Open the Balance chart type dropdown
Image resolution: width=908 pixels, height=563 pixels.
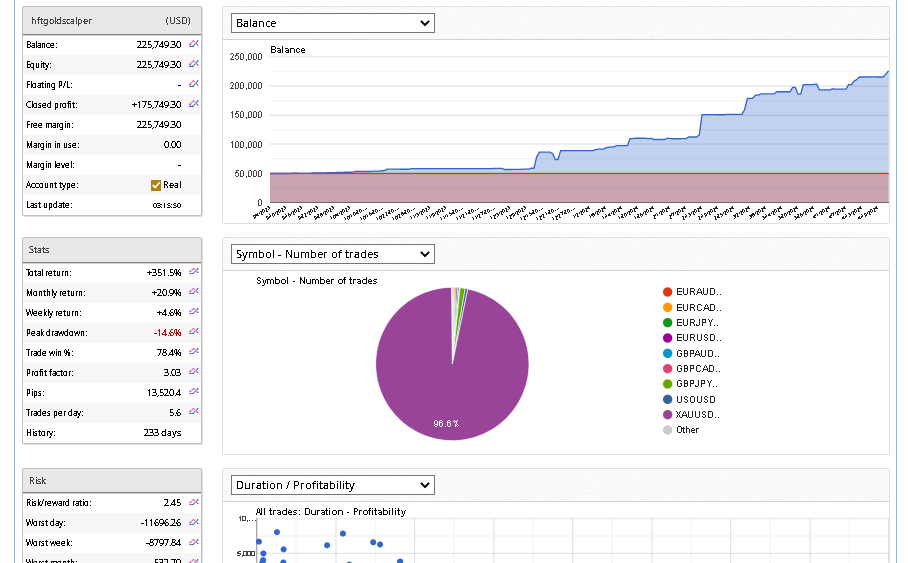click(332, 23)
